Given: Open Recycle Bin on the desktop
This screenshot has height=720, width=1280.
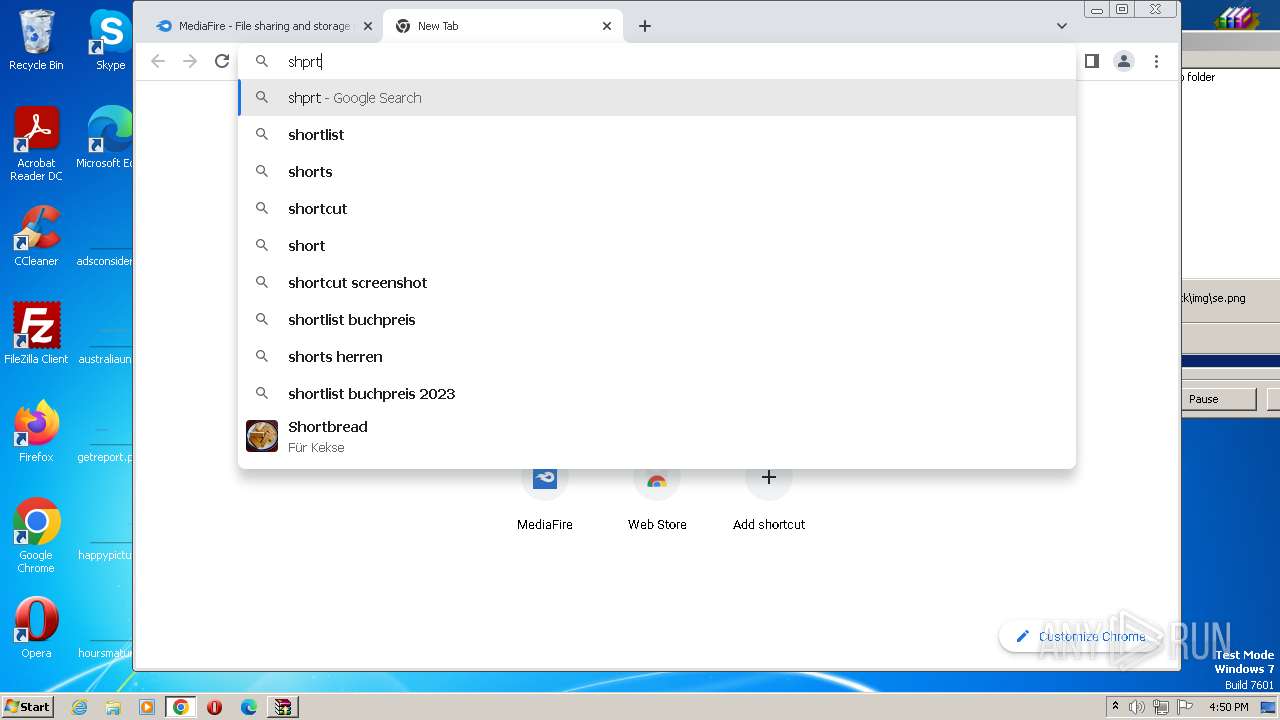Looking at the screenshot, I should [36, 40].
